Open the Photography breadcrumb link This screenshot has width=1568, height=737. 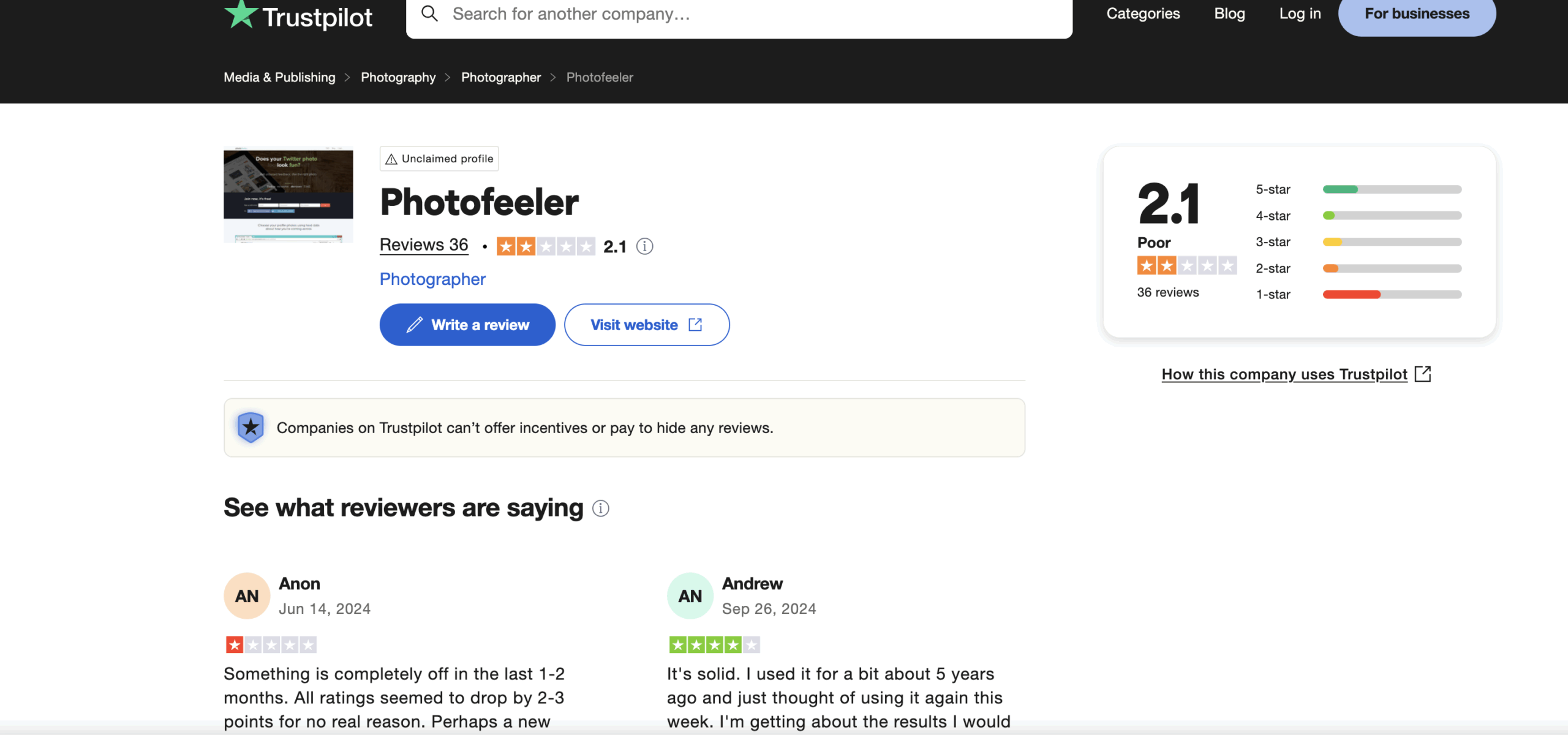coord(398,77)
